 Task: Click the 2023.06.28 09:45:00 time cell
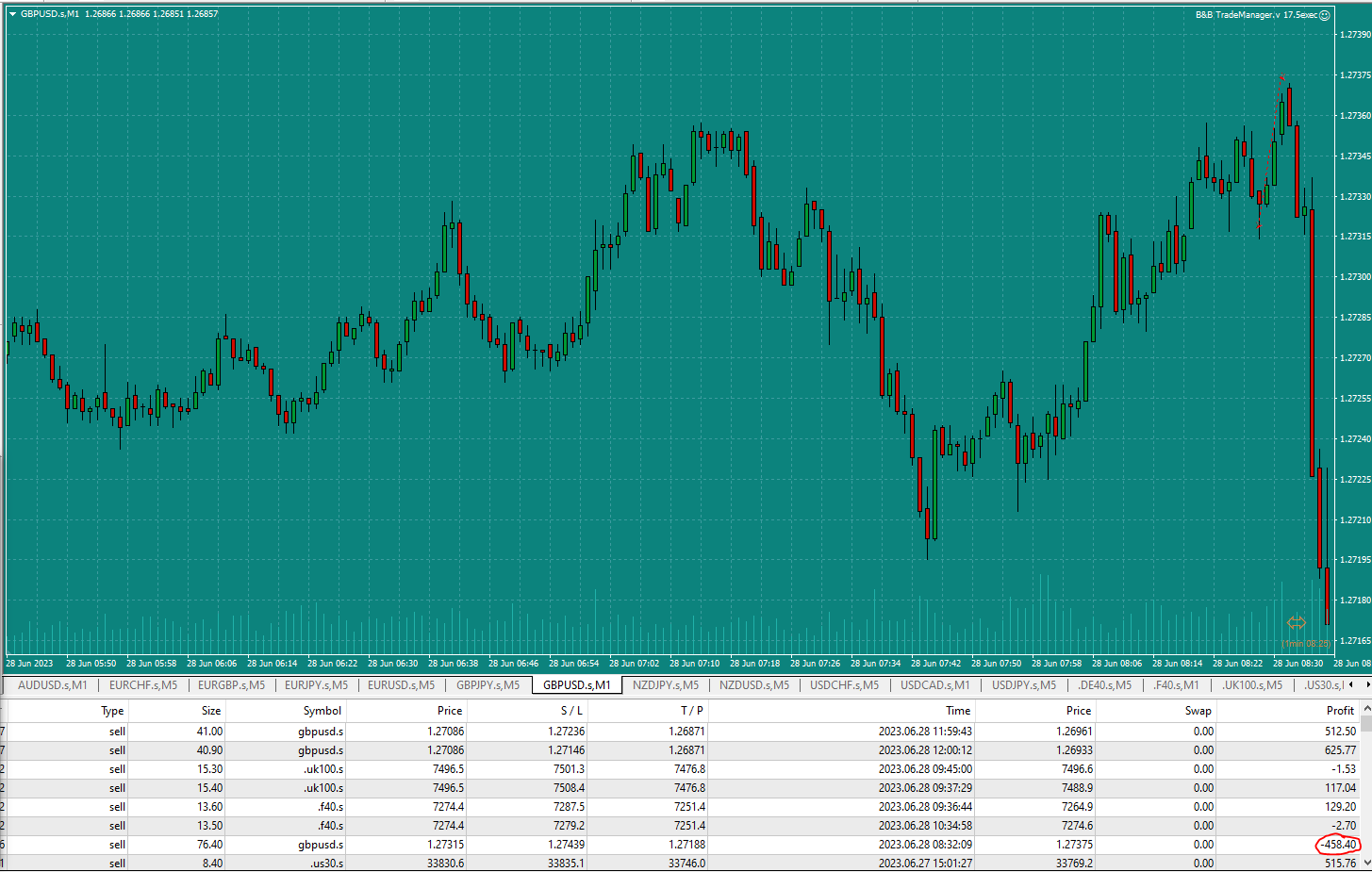(x=925, y=769)
